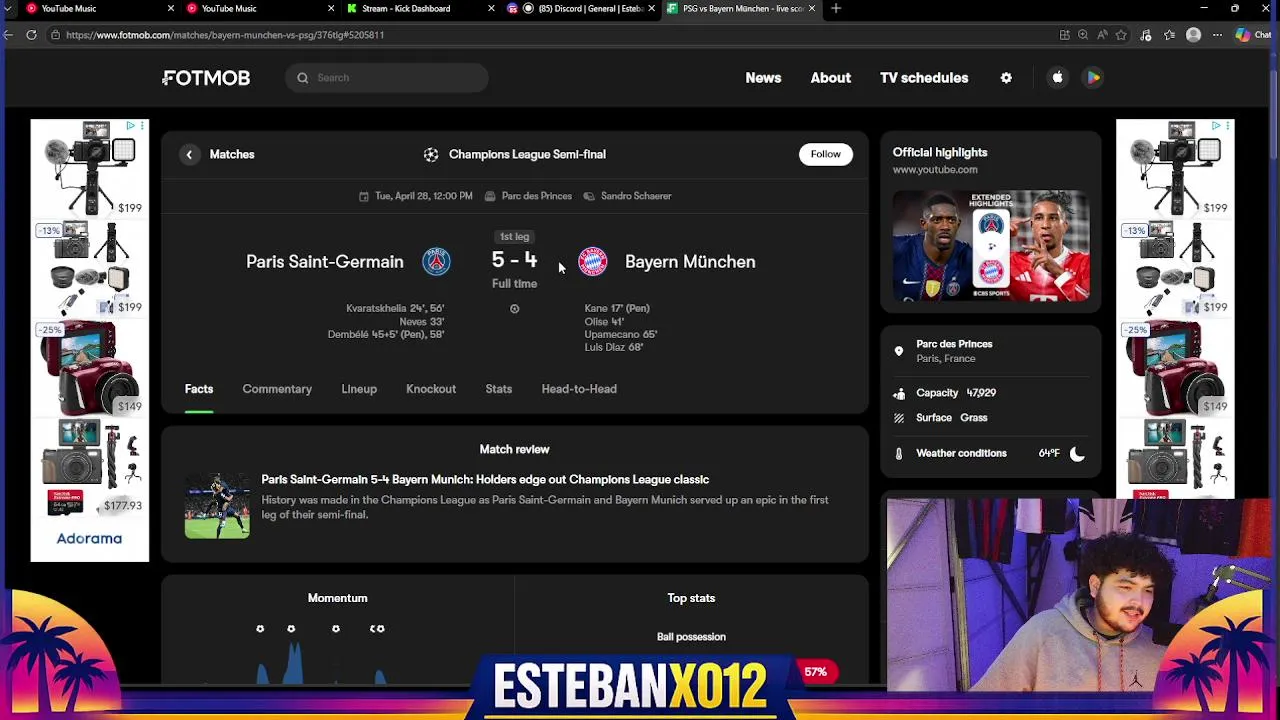The image size is (1280, 720).
Task: Click the Ball possession label
Action: (x=691, y=637)
